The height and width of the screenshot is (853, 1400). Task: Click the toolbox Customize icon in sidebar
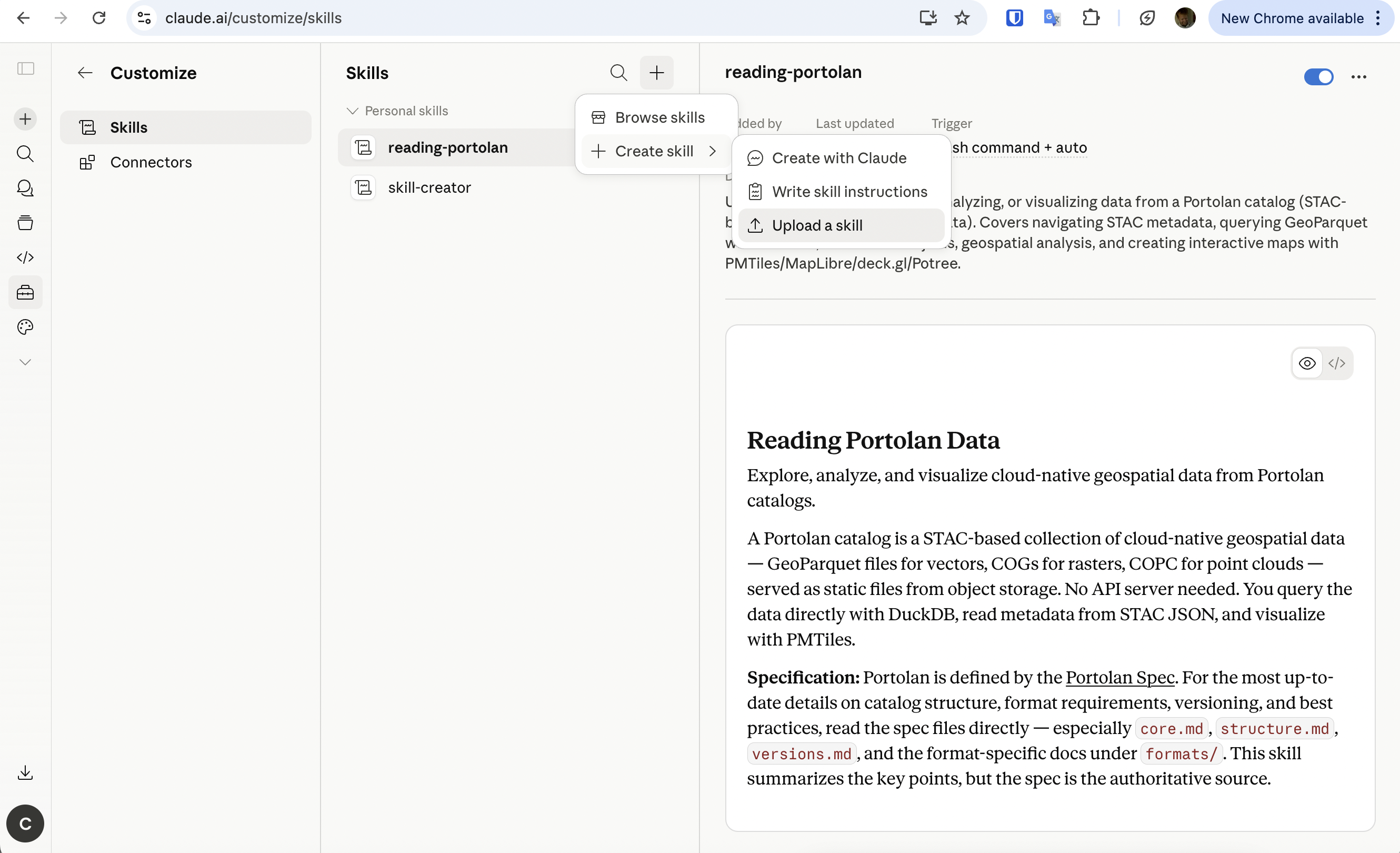25,293
